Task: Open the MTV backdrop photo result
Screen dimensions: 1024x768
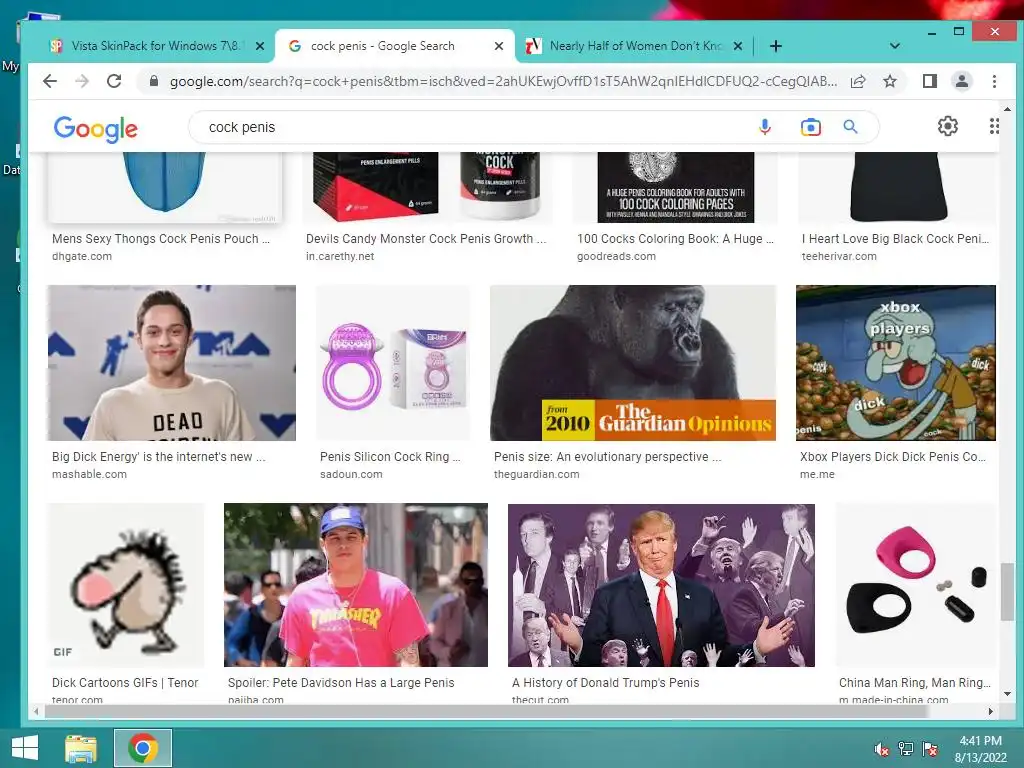Action: coord(171,362)
